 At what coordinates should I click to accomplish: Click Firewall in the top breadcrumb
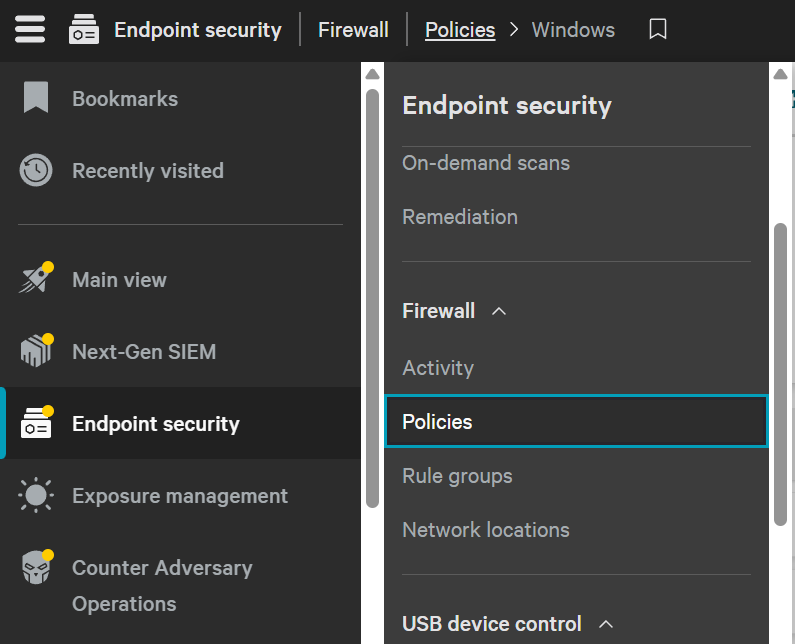(353, 30)
